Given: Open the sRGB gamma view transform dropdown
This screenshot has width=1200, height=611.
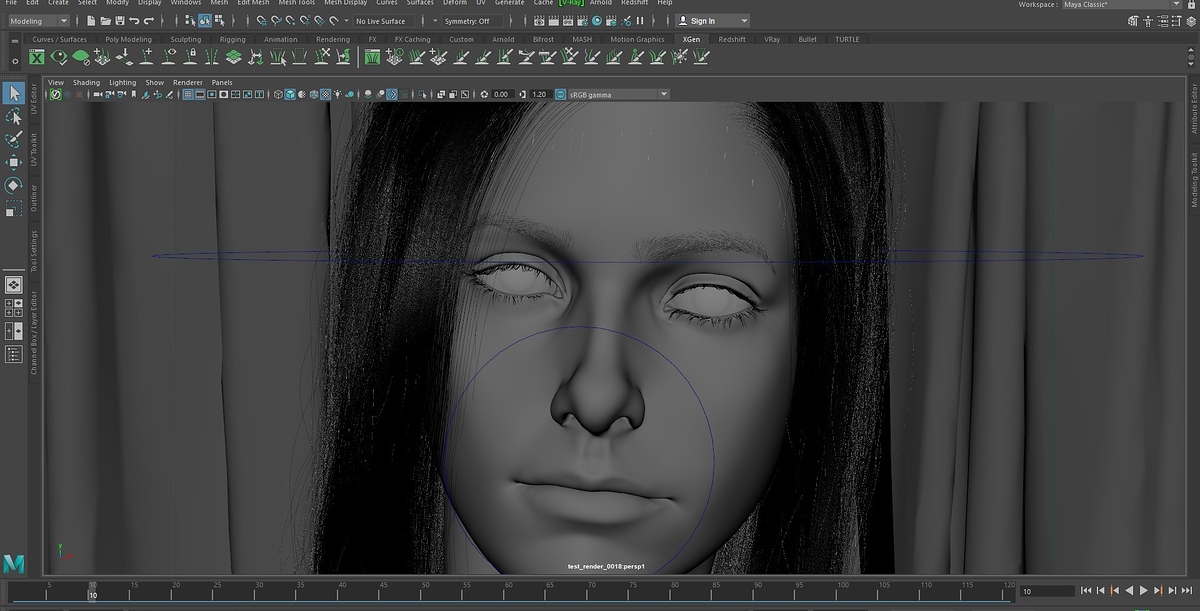Looking at the screenshot, I should click(618, 94).
